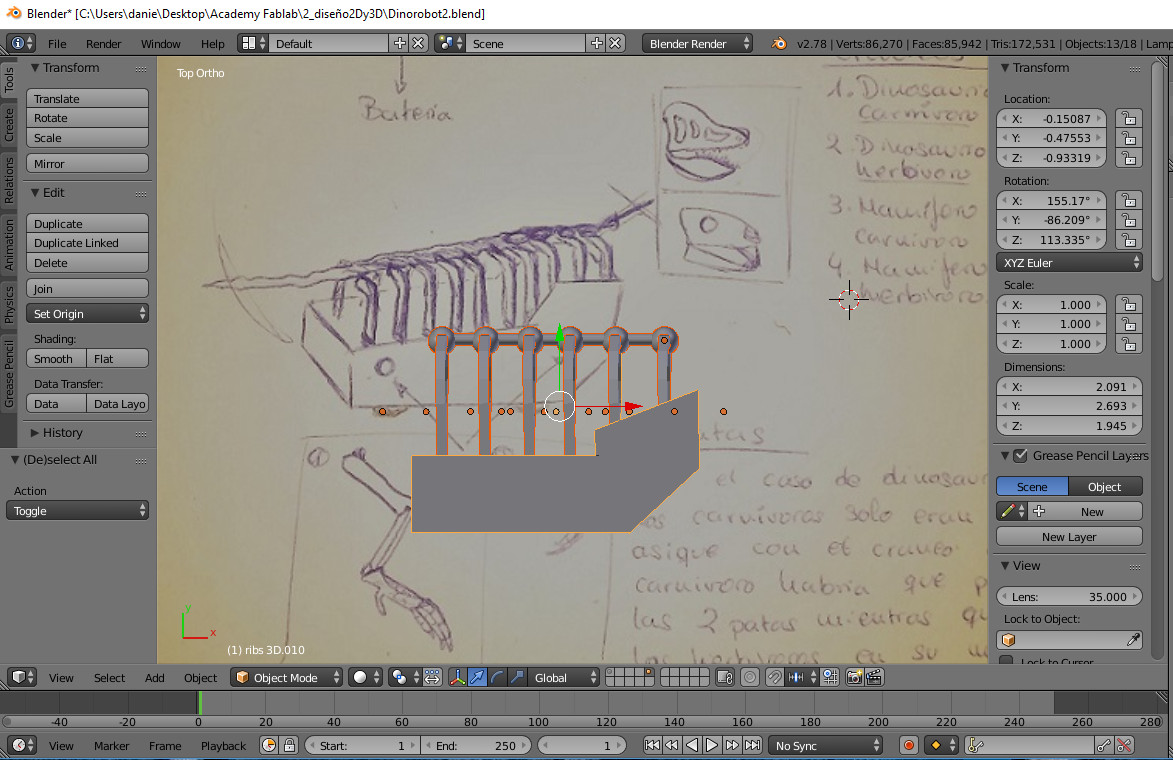Click the Mirror button
The image size is (1173, 760).
(x=87, y=163)
